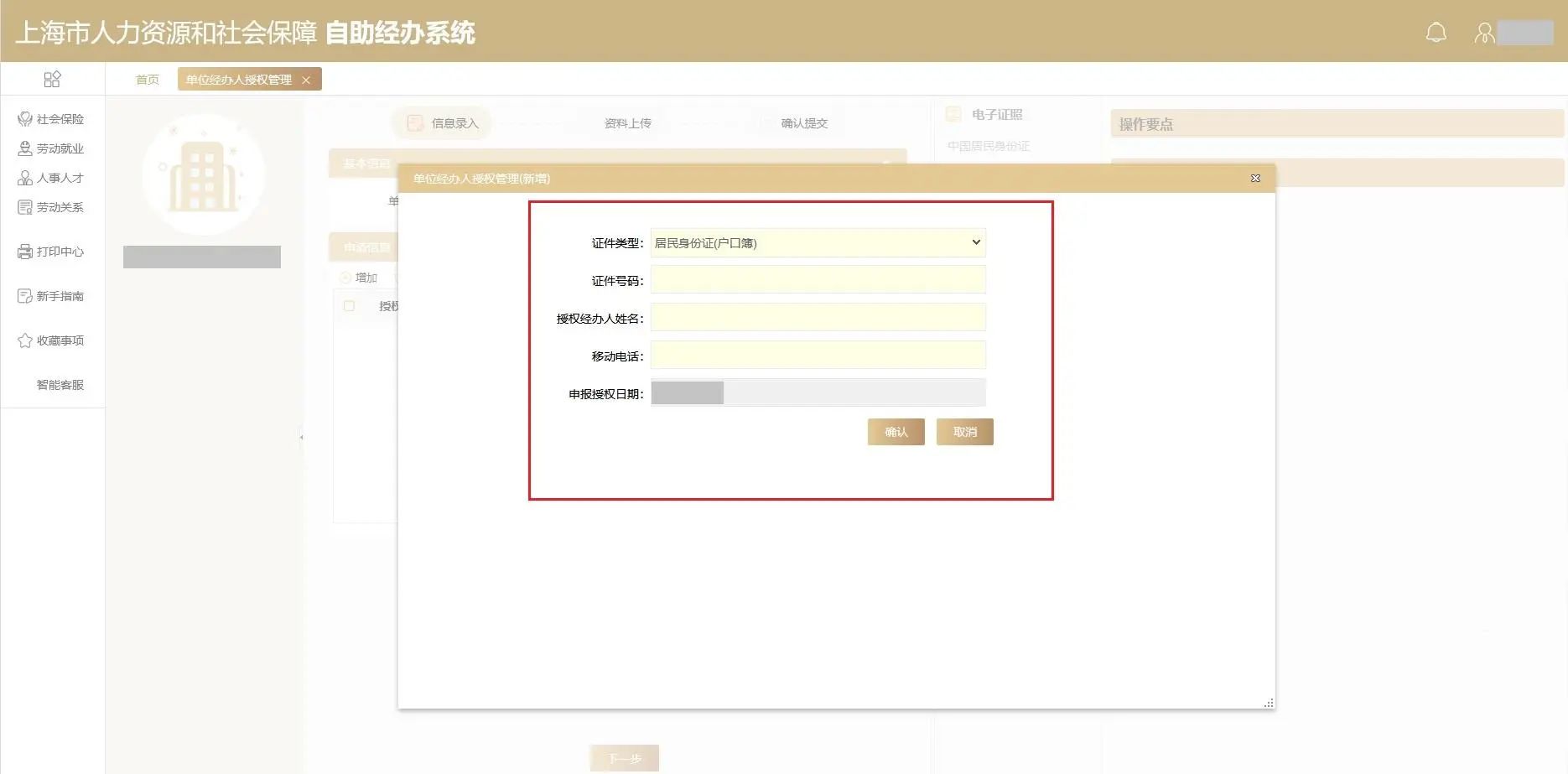
Task: Click the 操作要点 panel header
Action: pyautogui.click(x=1337, y=124)
